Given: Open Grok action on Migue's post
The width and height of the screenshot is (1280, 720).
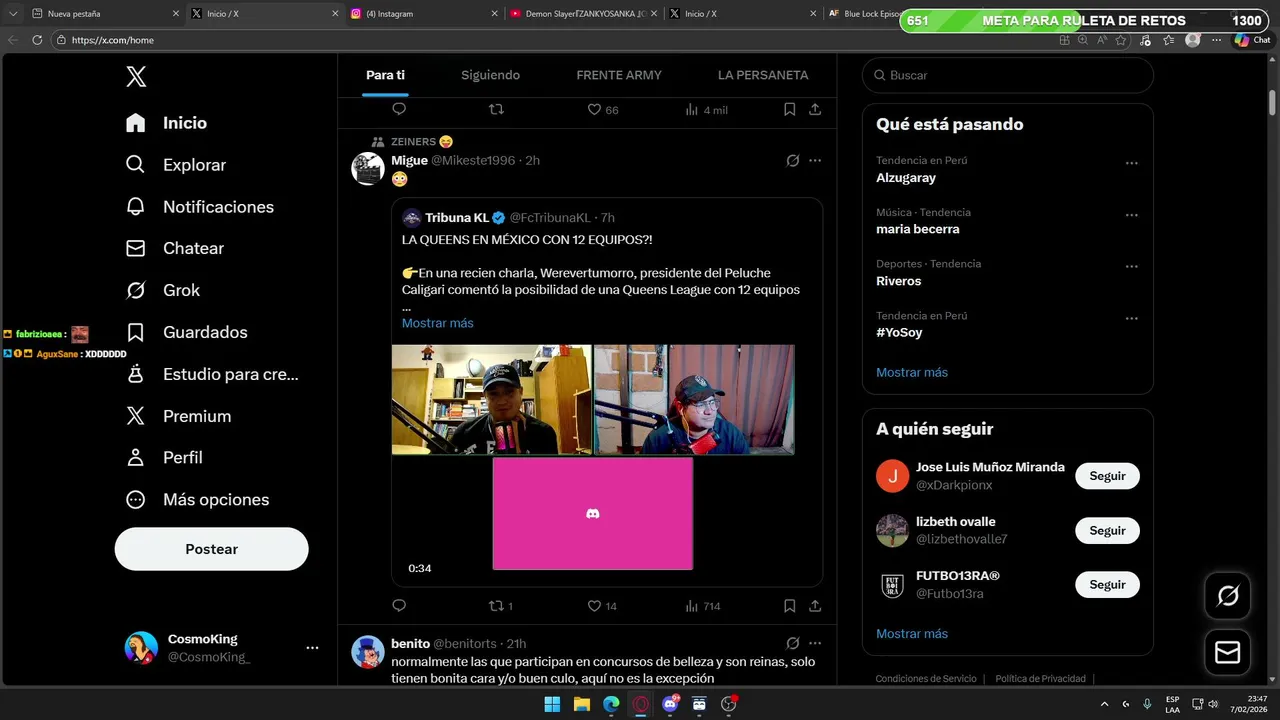Looking at the screenshot, I should (x=792, y=160).
